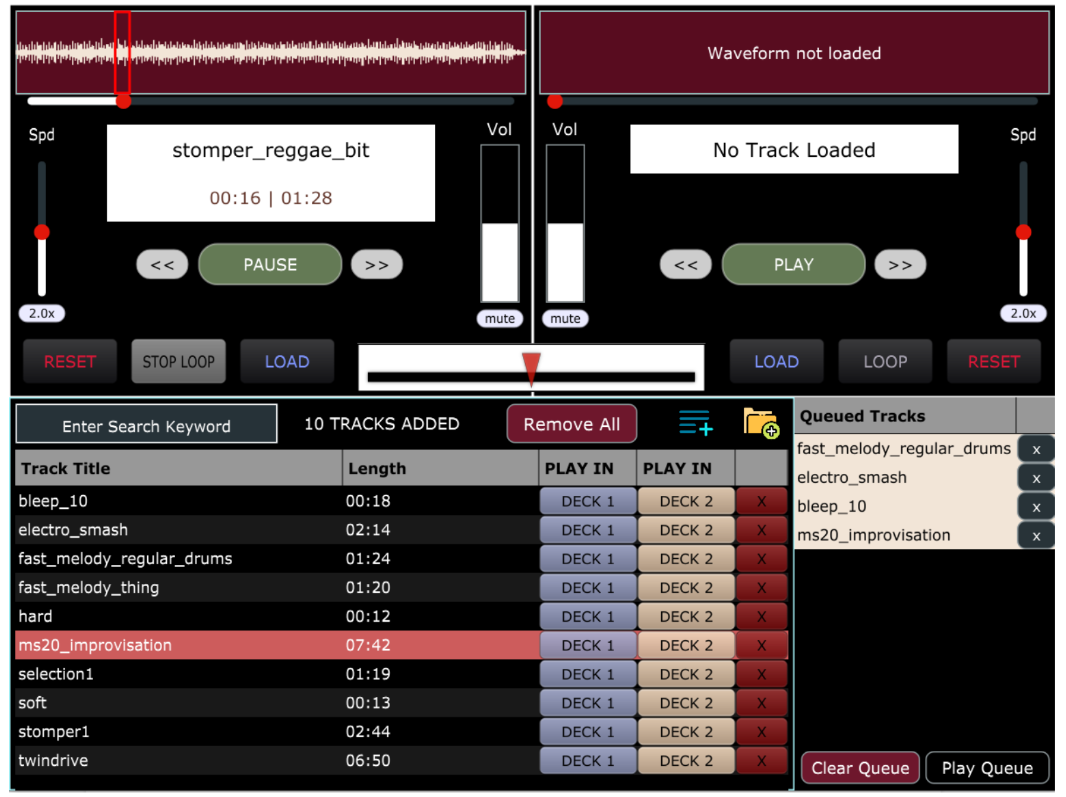
Task: Remove bleep_10 from queued tracks
Action: pos(1036,507)
